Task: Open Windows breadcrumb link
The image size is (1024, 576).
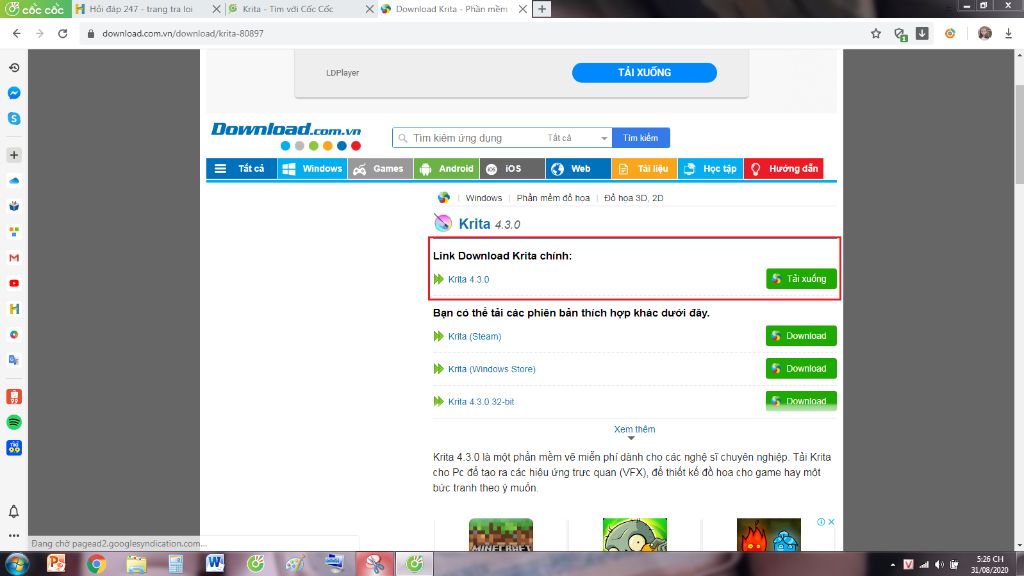Action: (x=483, y=198)
